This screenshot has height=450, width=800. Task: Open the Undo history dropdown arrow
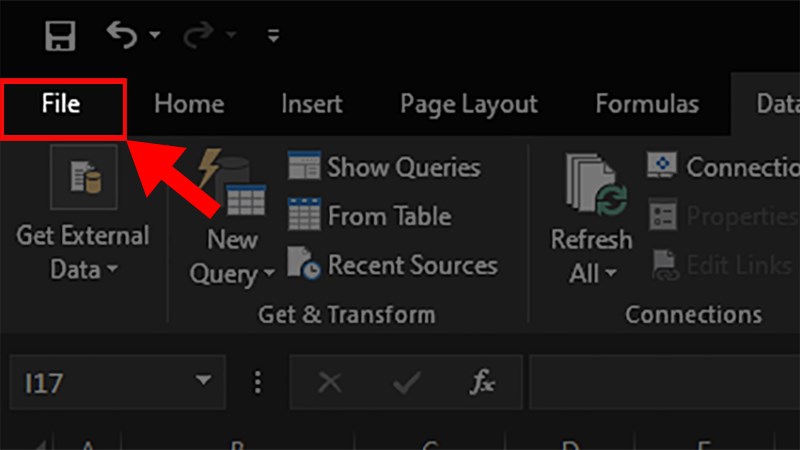155,37
